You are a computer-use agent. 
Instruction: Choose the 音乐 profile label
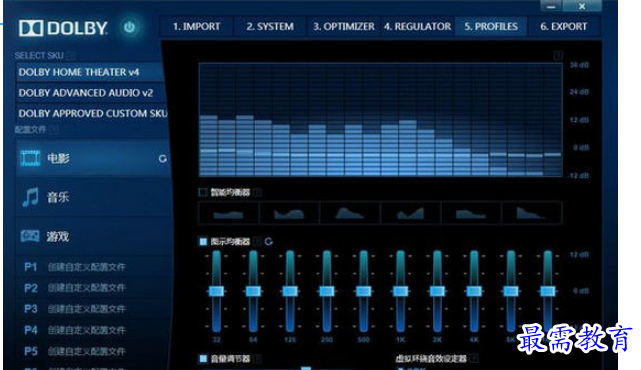pyautogui.click(x=58, y=197)
